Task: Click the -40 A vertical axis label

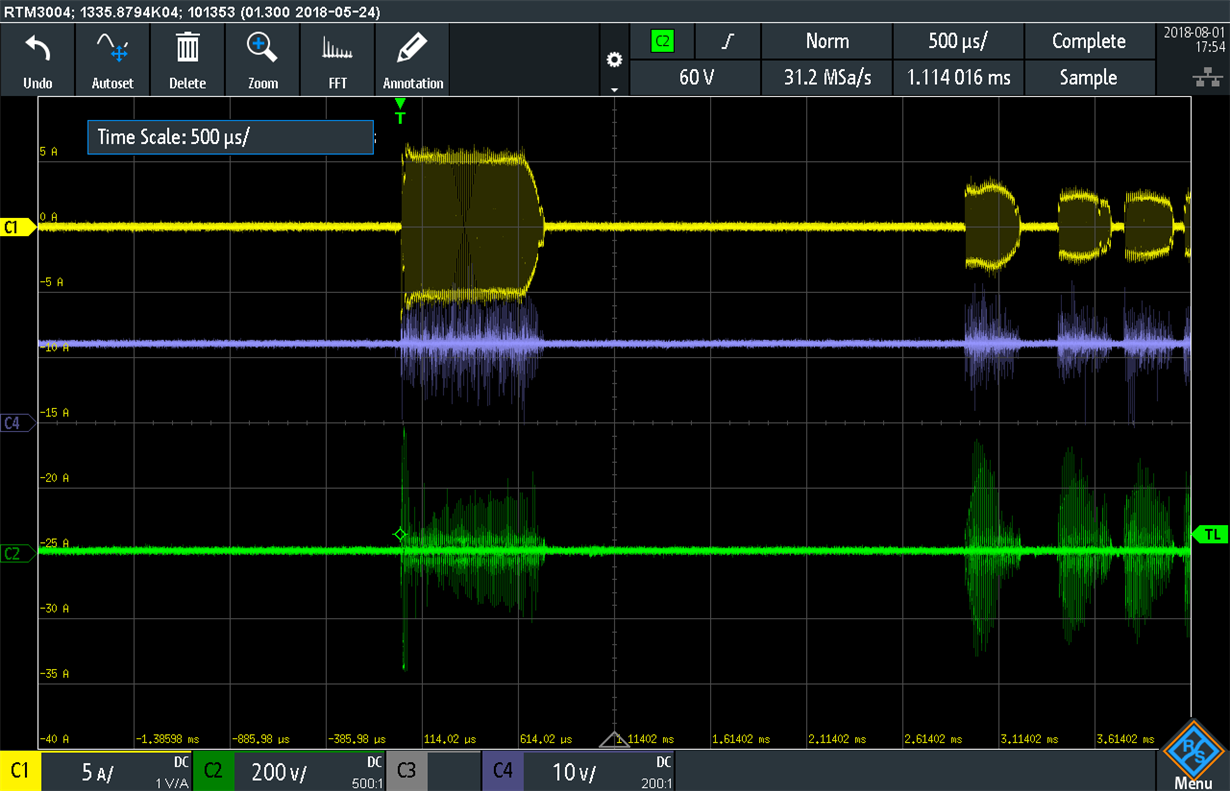Action: [53, 739]
